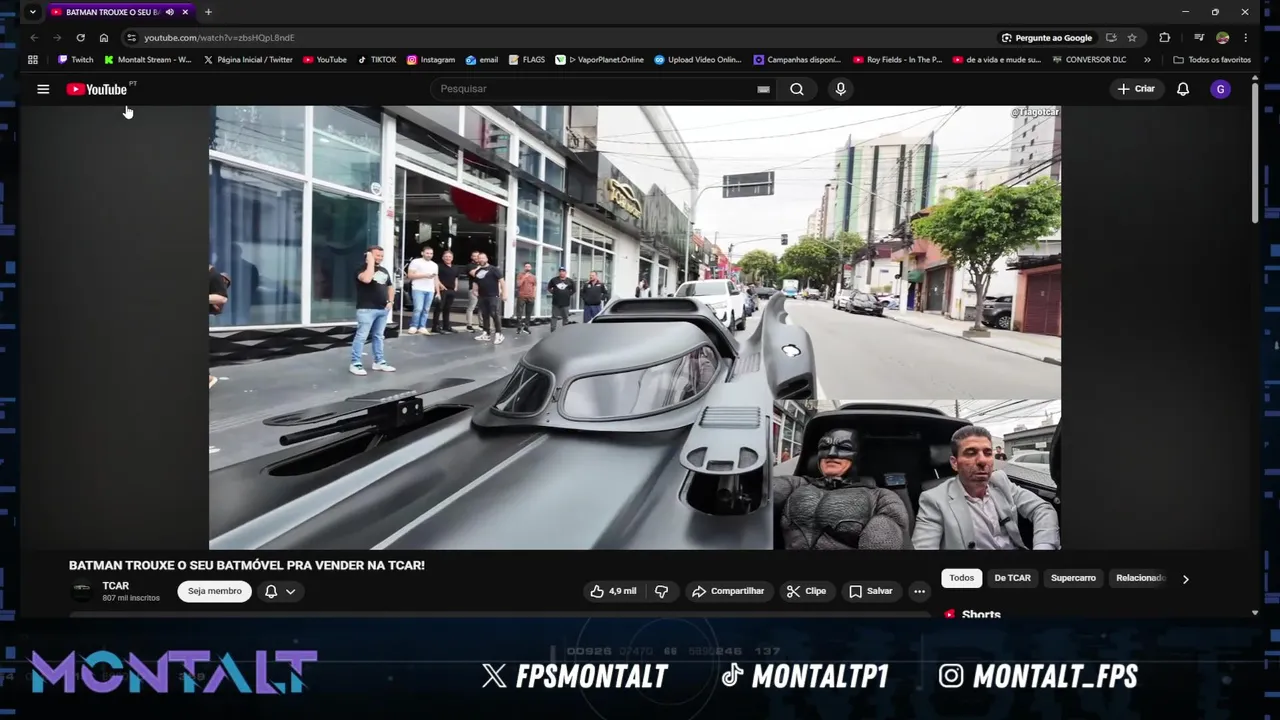The width and height of the screenshot is (1280, 720).
Task: Expand notification preferences dropdown for TCAR
Action: click(x=290, y=591)
